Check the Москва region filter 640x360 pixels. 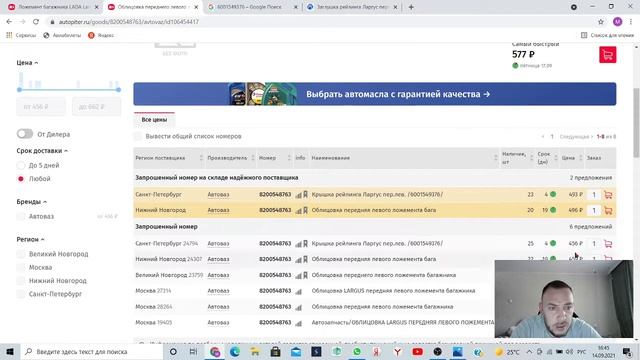pos(21,267)
